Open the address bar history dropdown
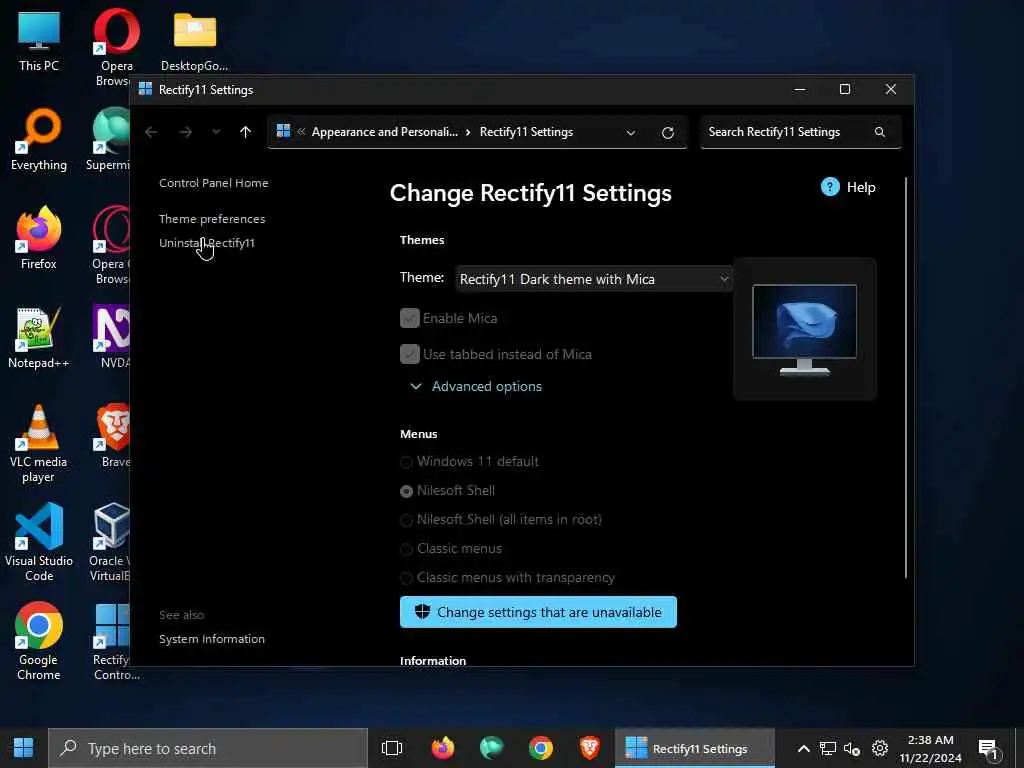This screenshot has width=1024, height=768. click(630, 133)
